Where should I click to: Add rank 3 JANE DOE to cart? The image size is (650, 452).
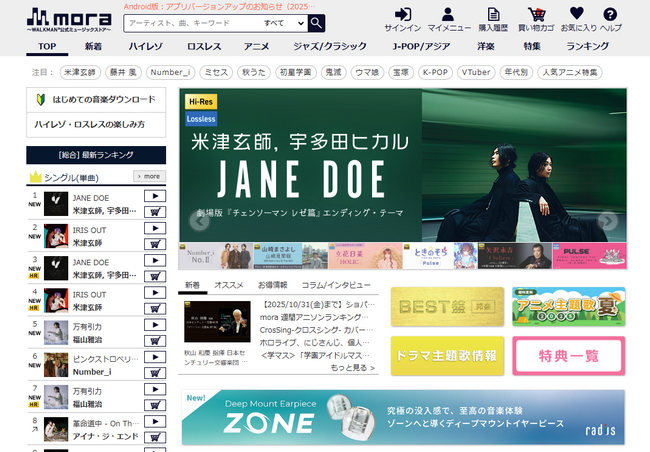coord(155,277)
